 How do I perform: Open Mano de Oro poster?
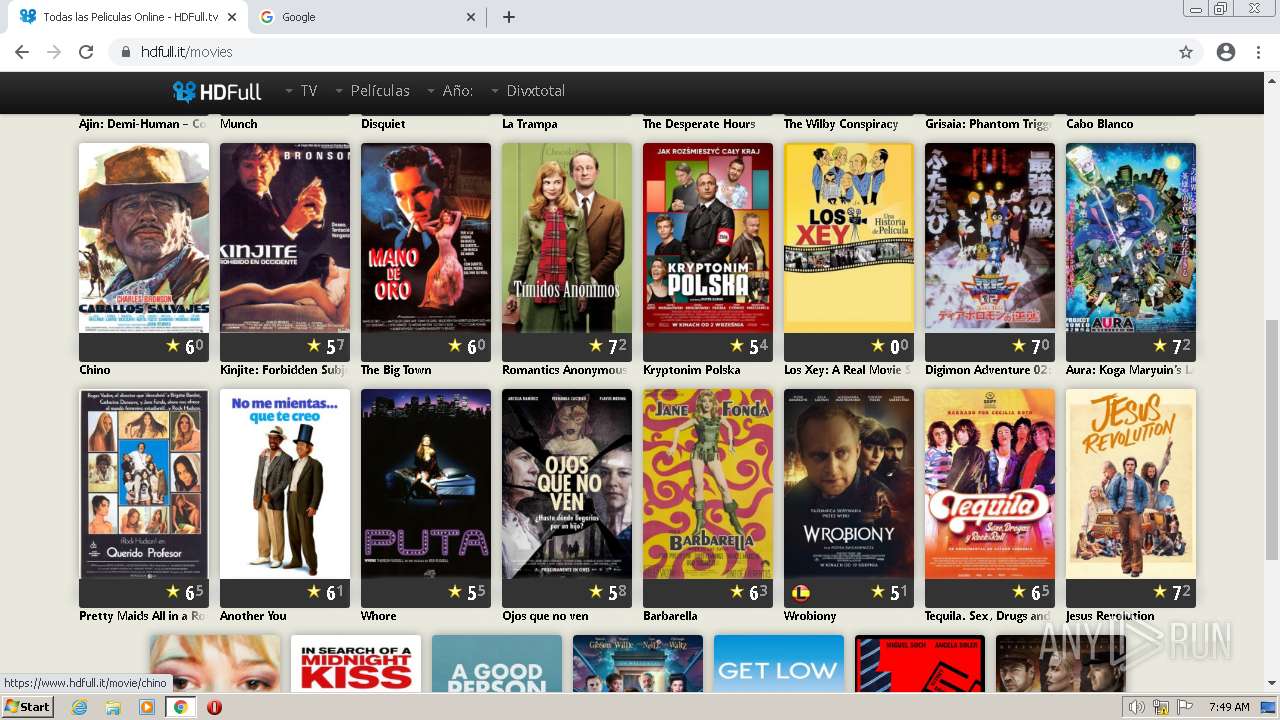tap(426, 238)
